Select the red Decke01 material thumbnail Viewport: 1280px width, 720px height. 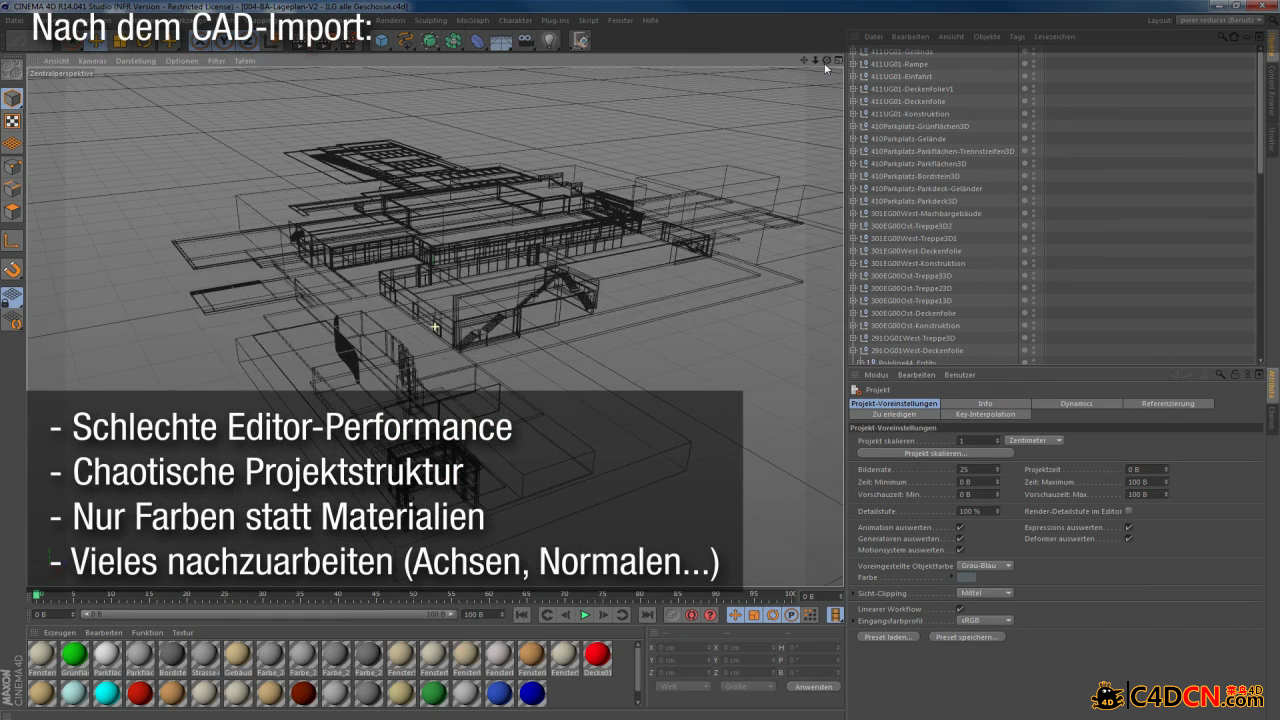point(597,656)
